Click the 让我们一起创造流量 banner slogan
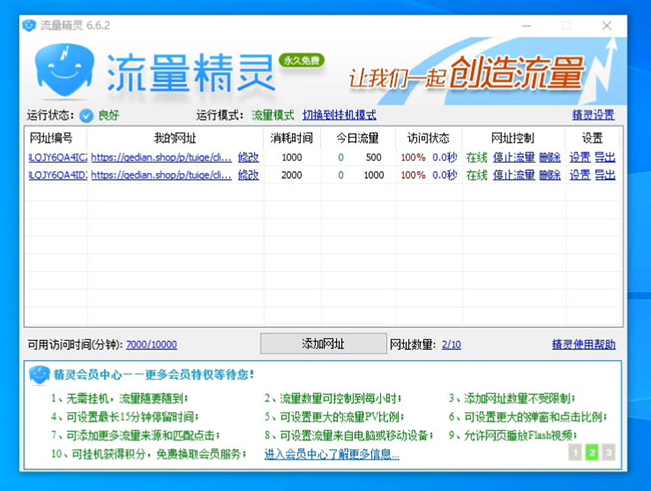Image resolution: width=651 pixels, height=491 pixels. [x=467, y=75]
